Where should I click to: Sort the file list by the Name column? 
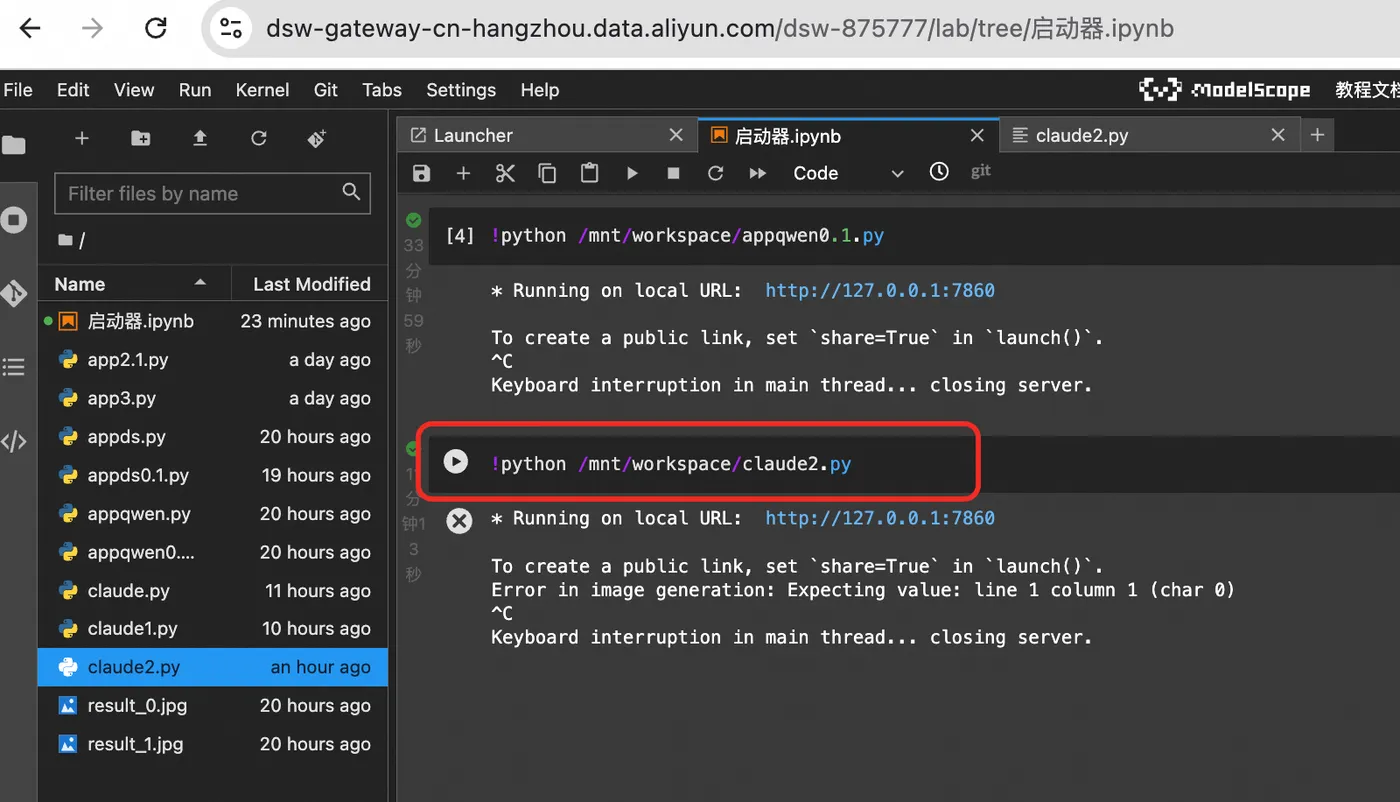[130, 284]
